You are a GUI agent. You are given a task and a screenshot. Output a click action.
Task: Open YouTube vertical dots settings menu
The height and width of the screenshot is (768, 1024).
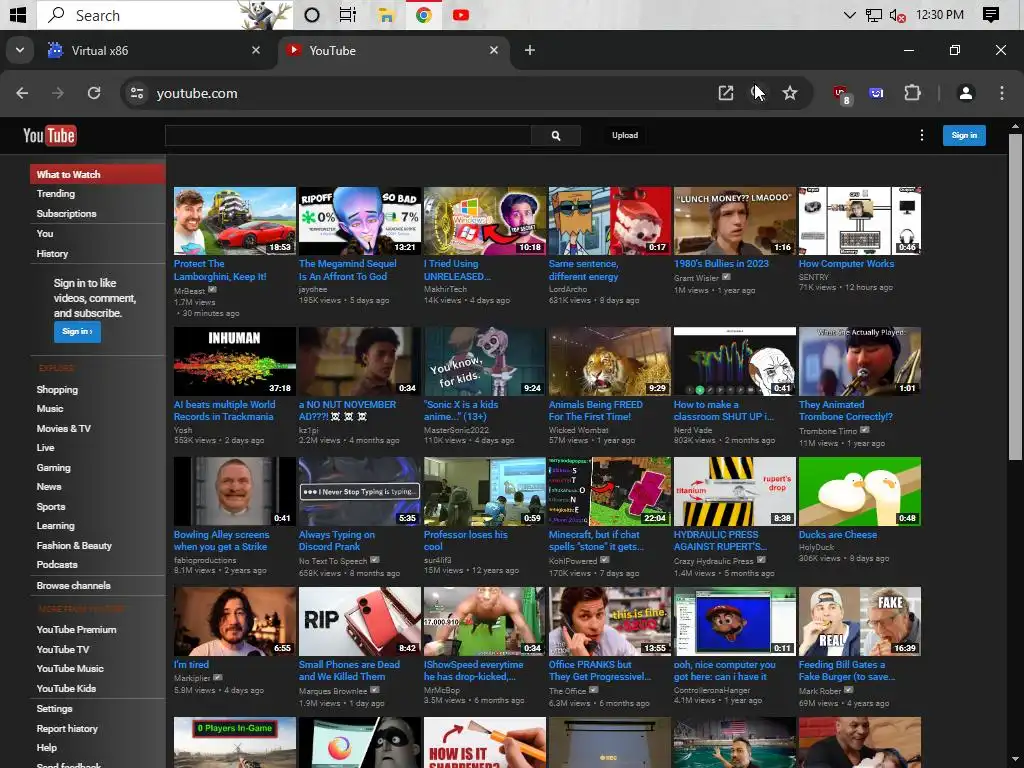pyautogui.click(x=921, y=135)
